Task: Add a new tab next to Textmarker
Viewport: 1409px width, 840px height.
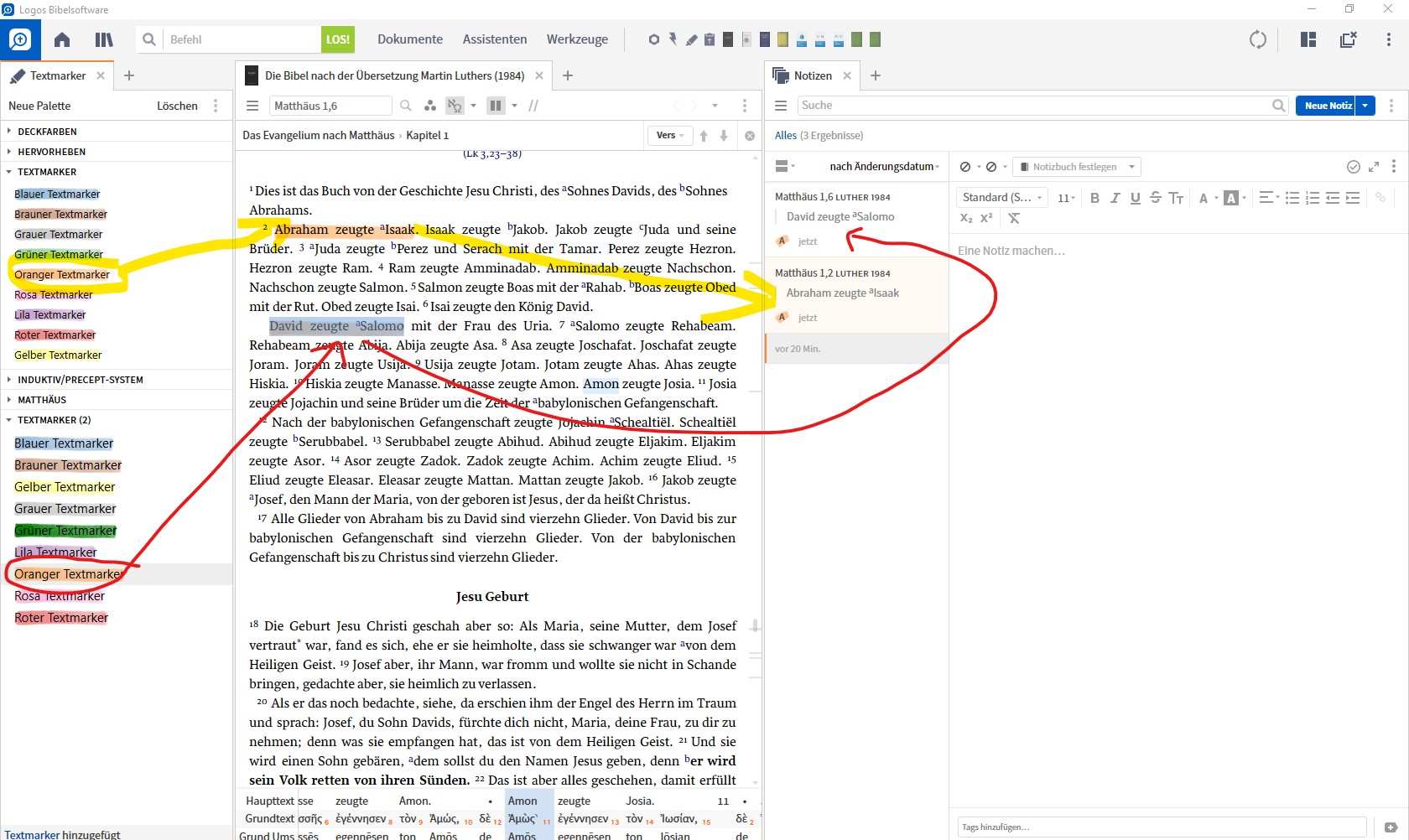Action: pyautogui.click(x=129, y=75)
